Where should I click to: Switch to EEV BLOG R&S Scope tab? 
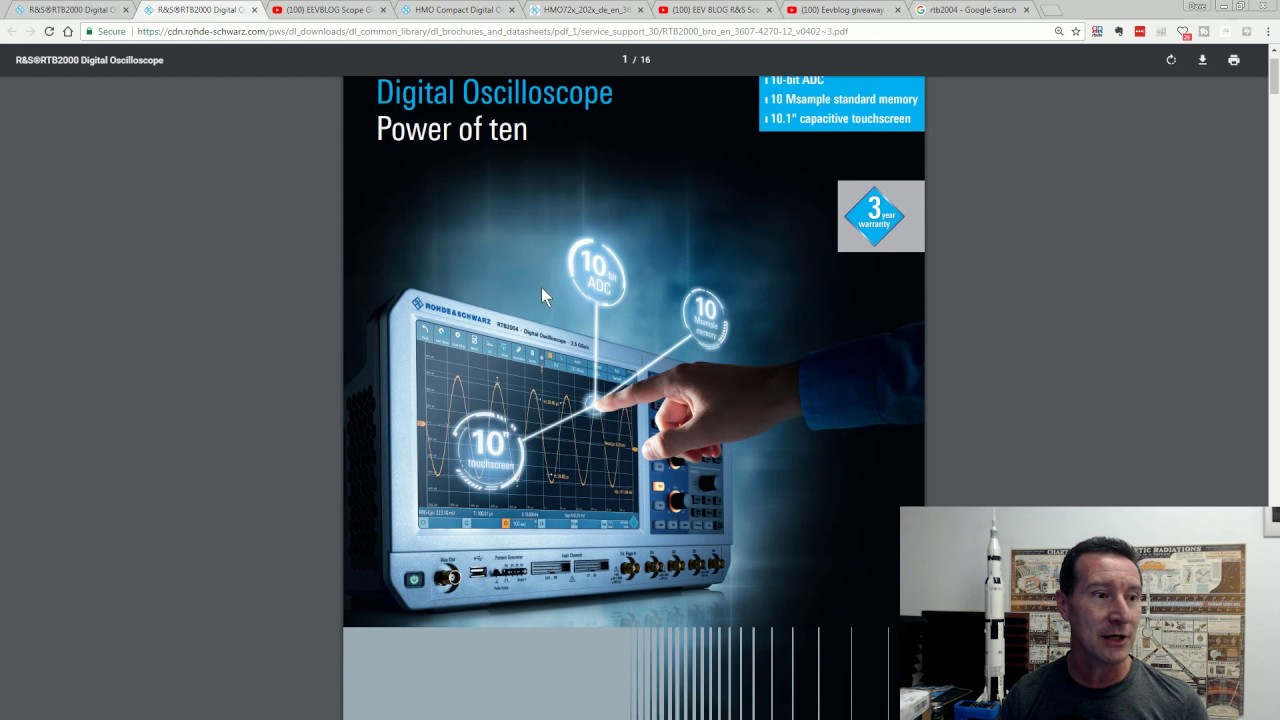[x=714, y=10]
